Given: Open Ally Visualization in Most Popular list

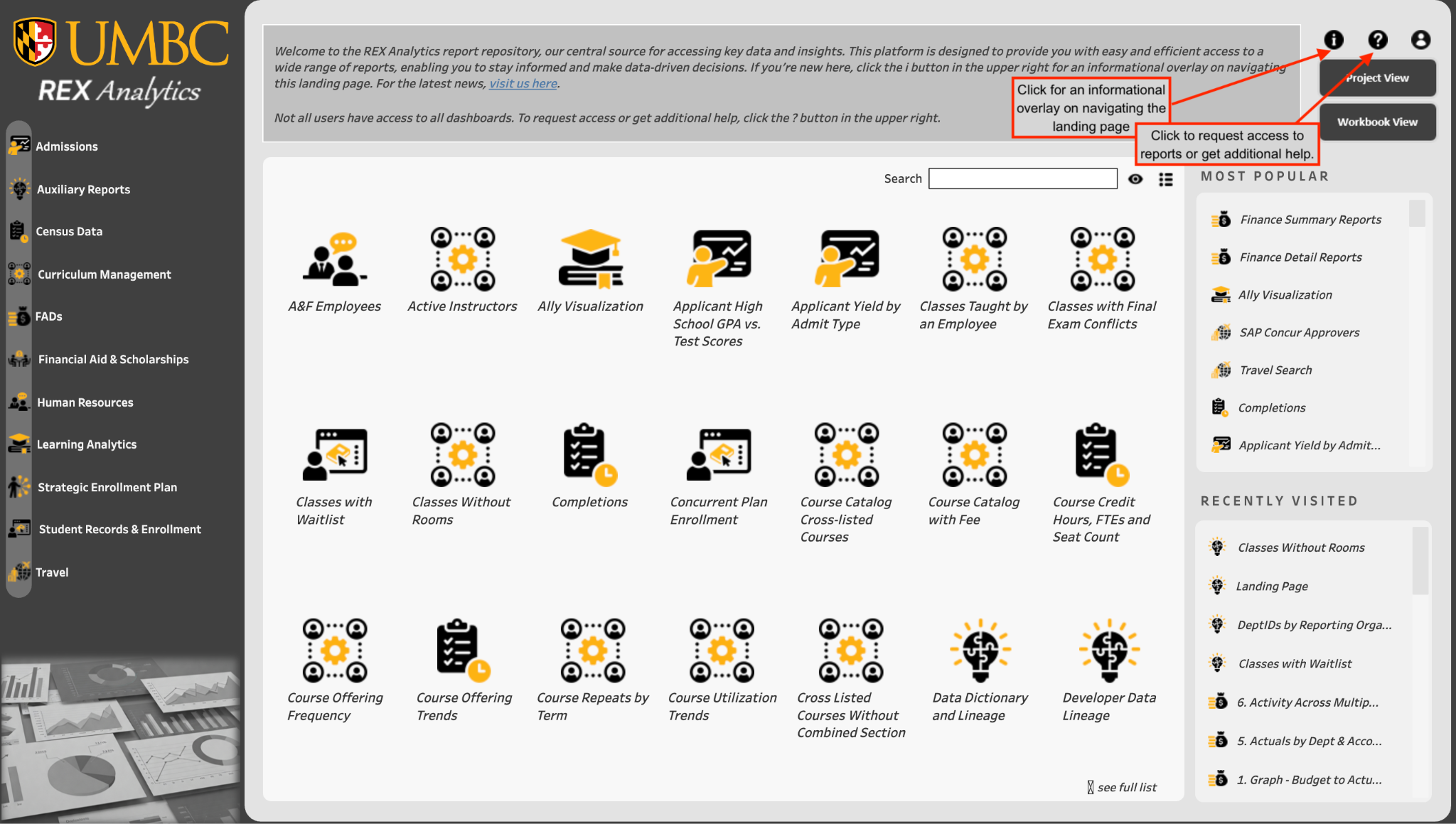Looking at the screenshot, I should [x=1285, y=295].
